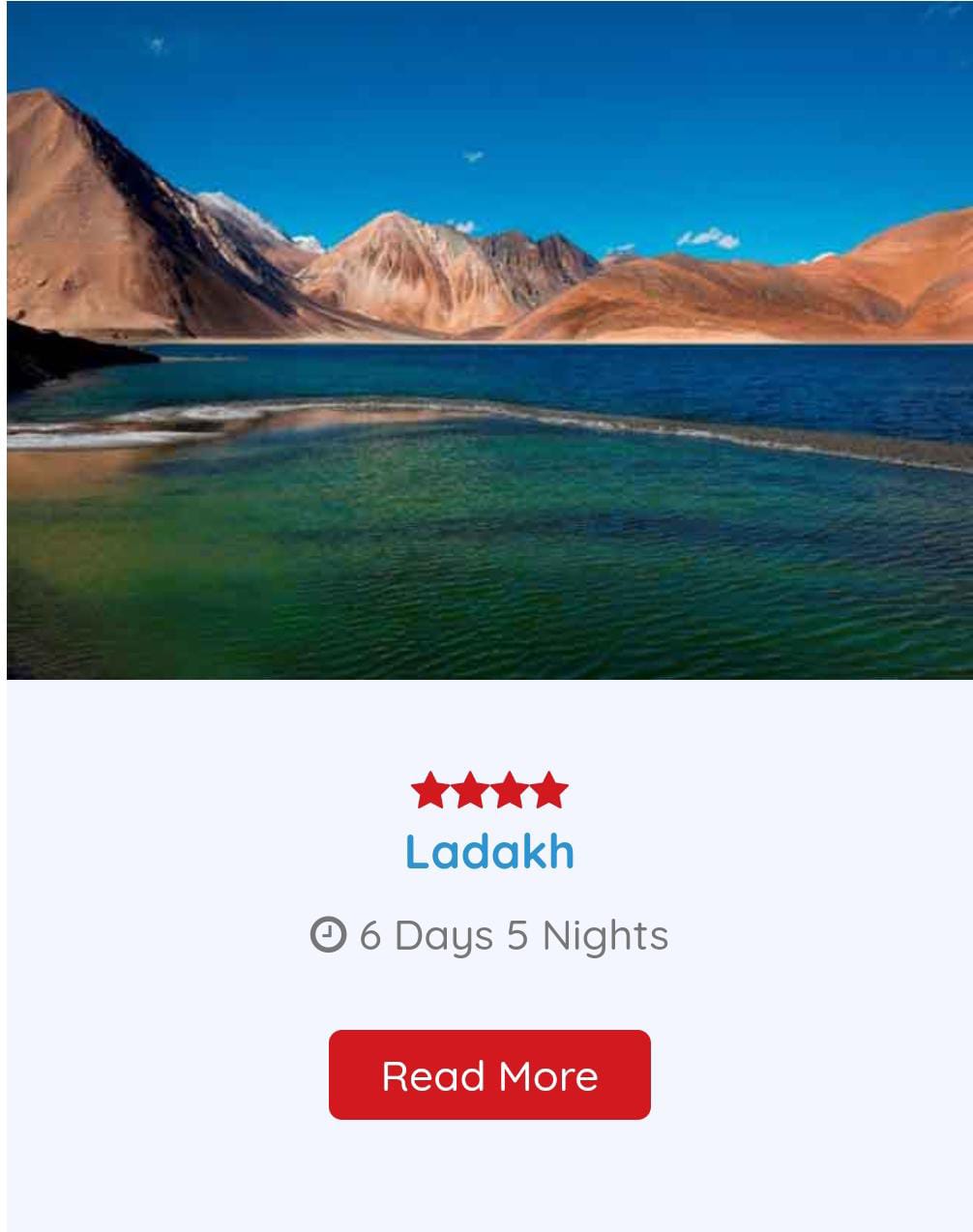973x1232 pixels.
Task: Select the '6 Days 5 Nights' duration text
Action: click(514, 936)
